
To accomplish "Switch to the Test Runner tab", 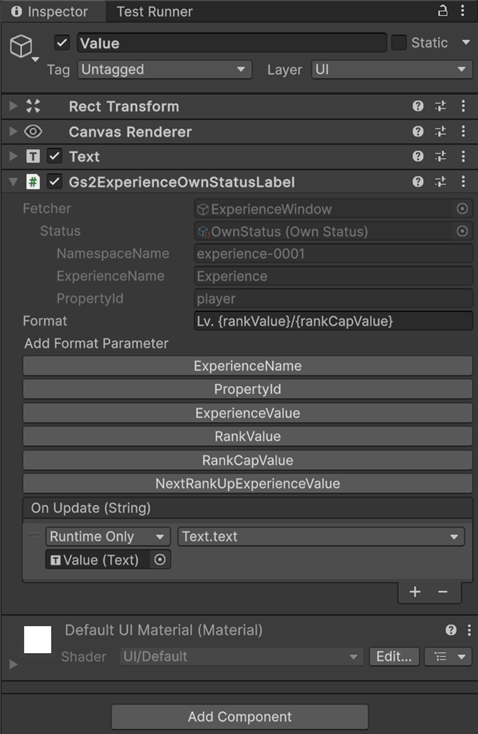I will pos(154,11).
